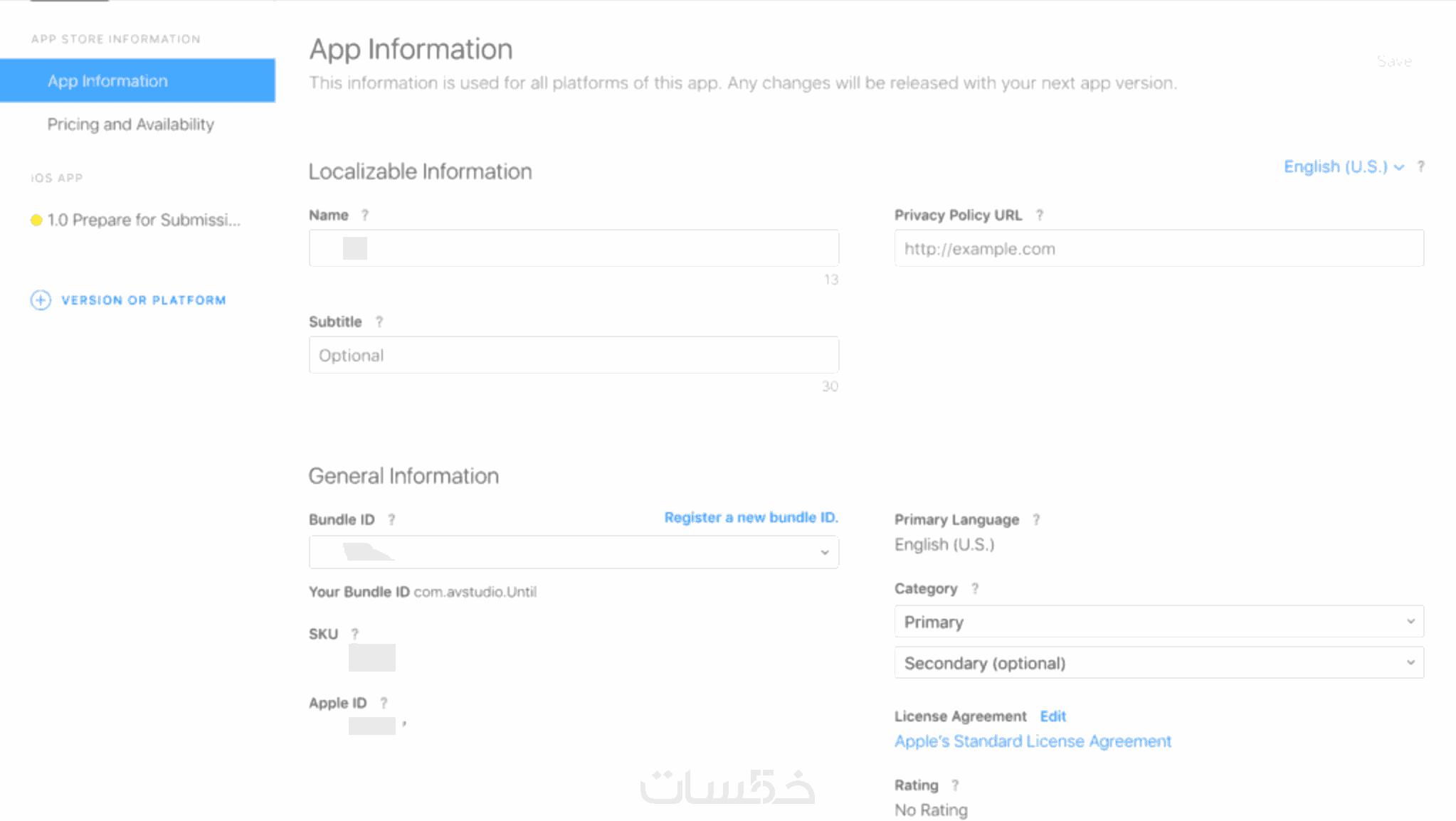Click the help icon next to Name
The width and height of the screenshot is (1456, 821).
coord(365,215)
